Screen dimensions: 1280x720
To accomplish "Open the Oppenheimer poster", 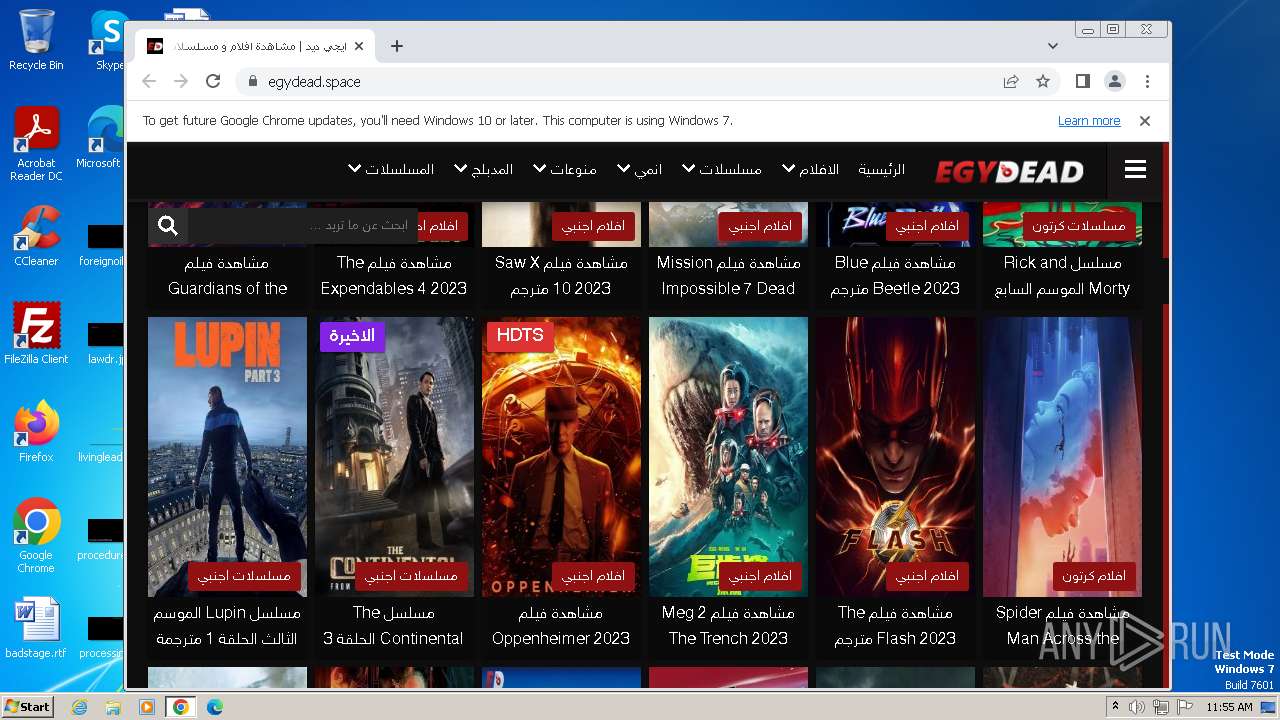I will [x=561, y=457].
